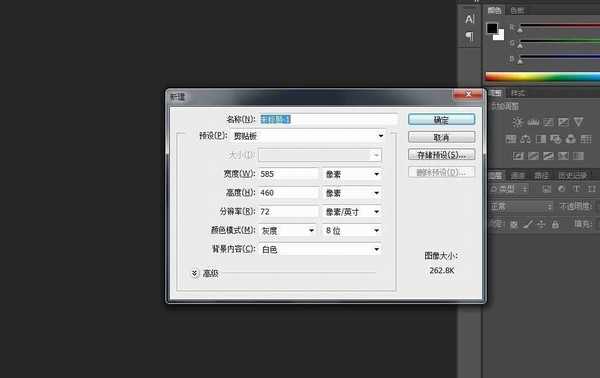Click the 不透明度 opacity label in Layers panel

pyautogui.click(x=576, y=206)
